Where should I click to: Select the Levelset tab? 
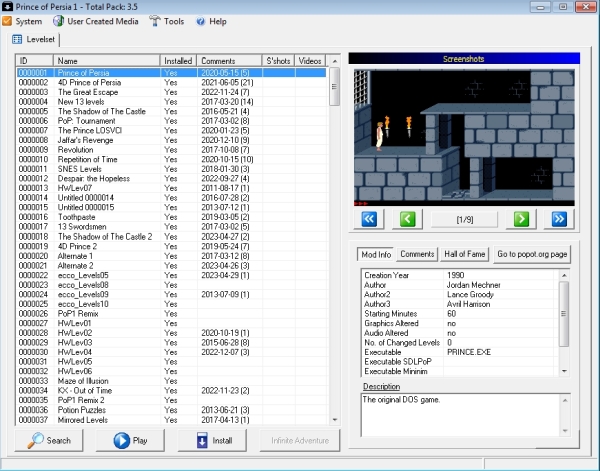(x=34, y=39)
